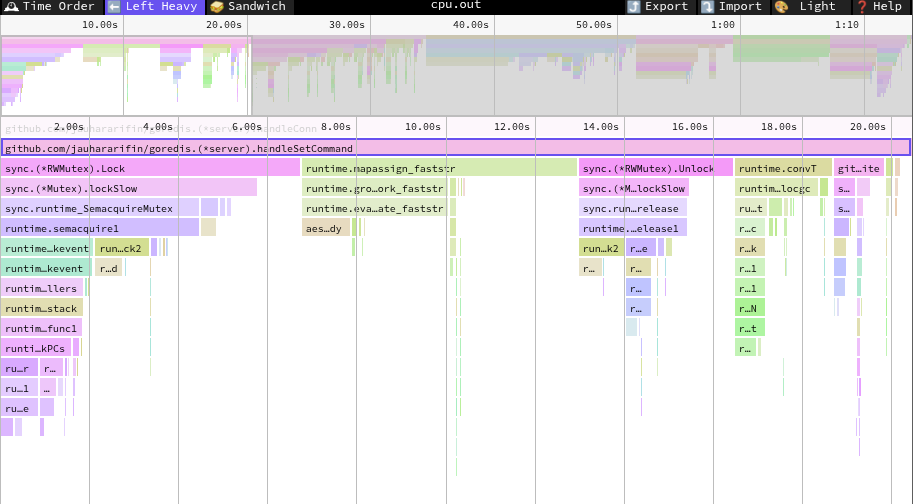Image resolution: width=913 pixels, height=504 pixels.
Task: Click the sync.runtime_SemacquireMutex frame
Action: tap(100, 208)
